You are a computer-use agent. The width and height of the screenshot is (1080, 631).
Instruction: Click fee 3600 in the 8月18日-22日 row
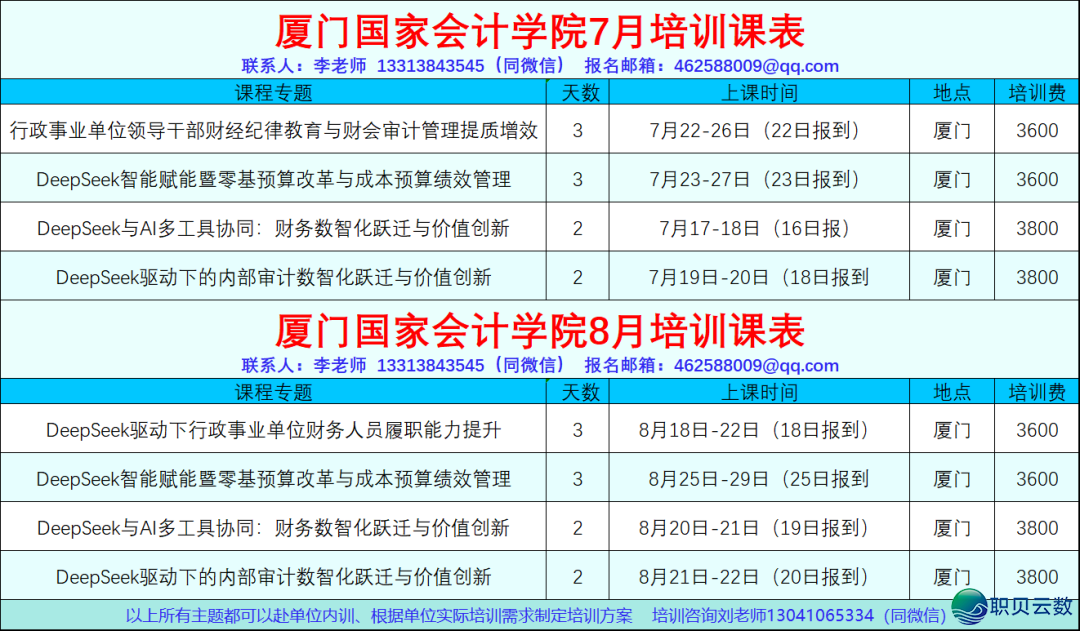tap(1037, 430)
